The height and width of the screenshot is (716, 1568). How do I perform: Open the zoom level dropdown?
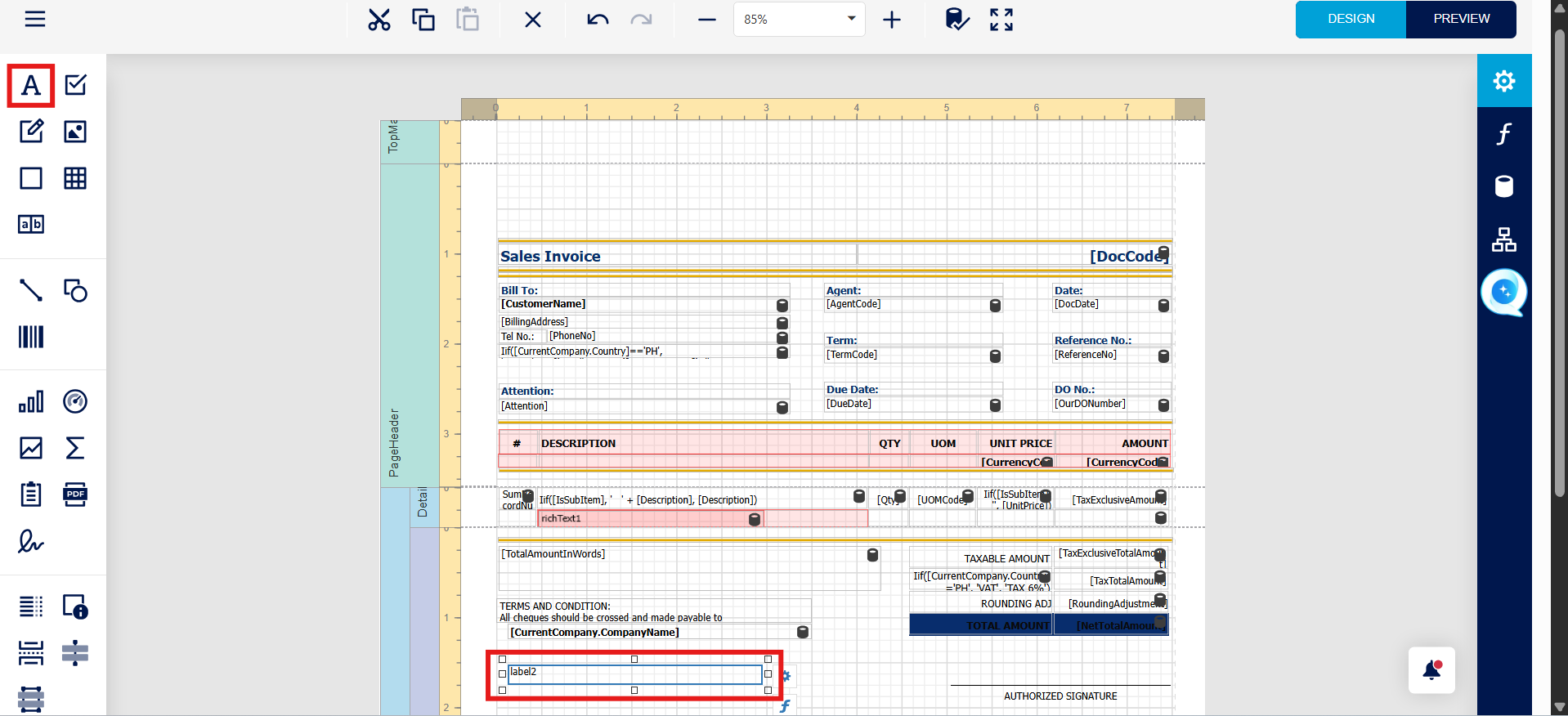coord(851,19)
